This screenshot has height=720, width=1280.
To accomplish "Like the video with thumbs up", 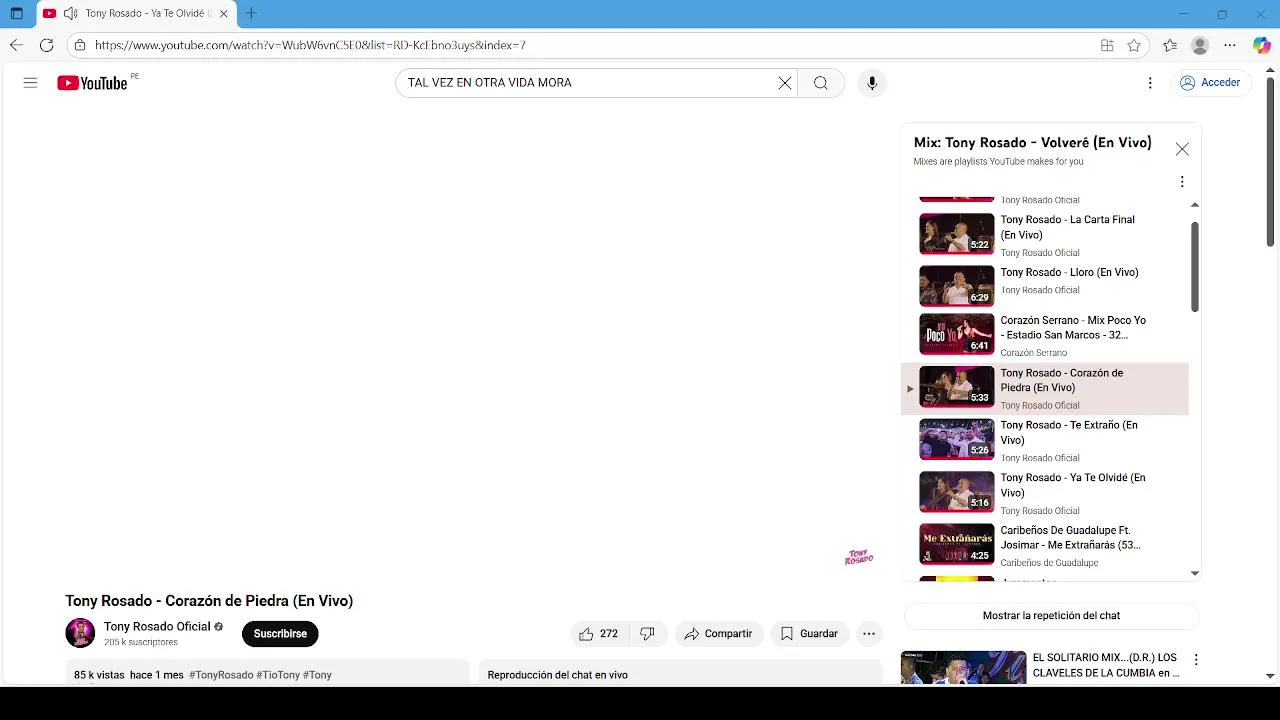I will (598, 633).
